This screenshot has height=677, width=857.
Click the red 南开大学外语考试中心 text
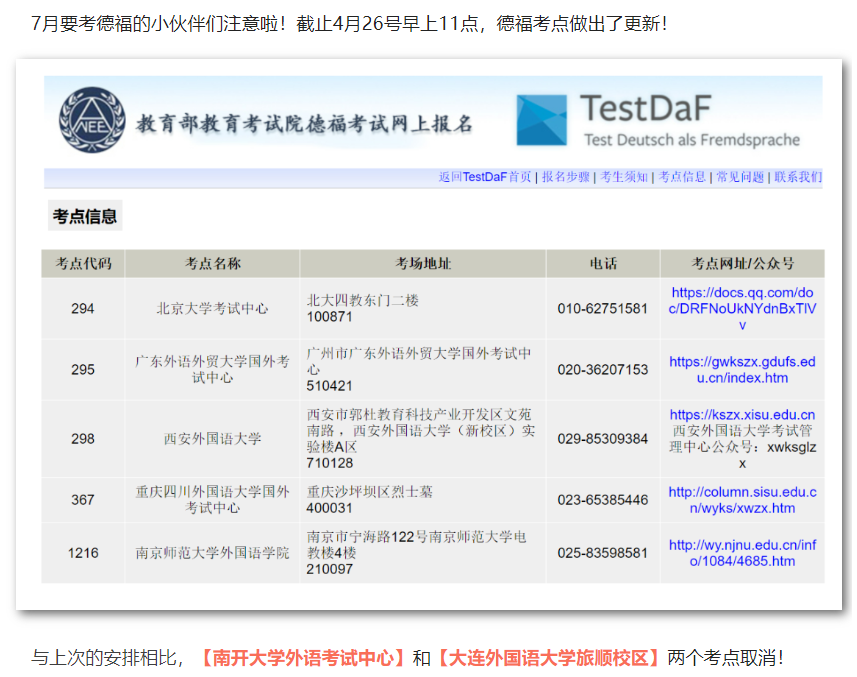[303, 657]
